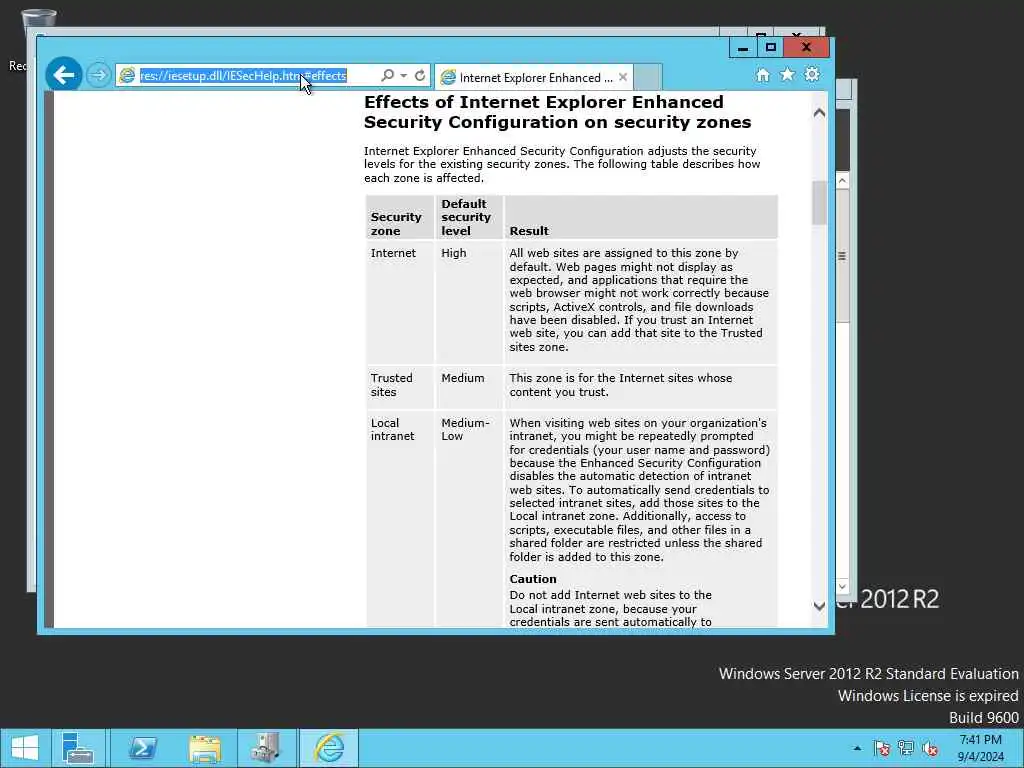
Task: Open File Explorer from the taskbar
Action: [x=205, y=748]
